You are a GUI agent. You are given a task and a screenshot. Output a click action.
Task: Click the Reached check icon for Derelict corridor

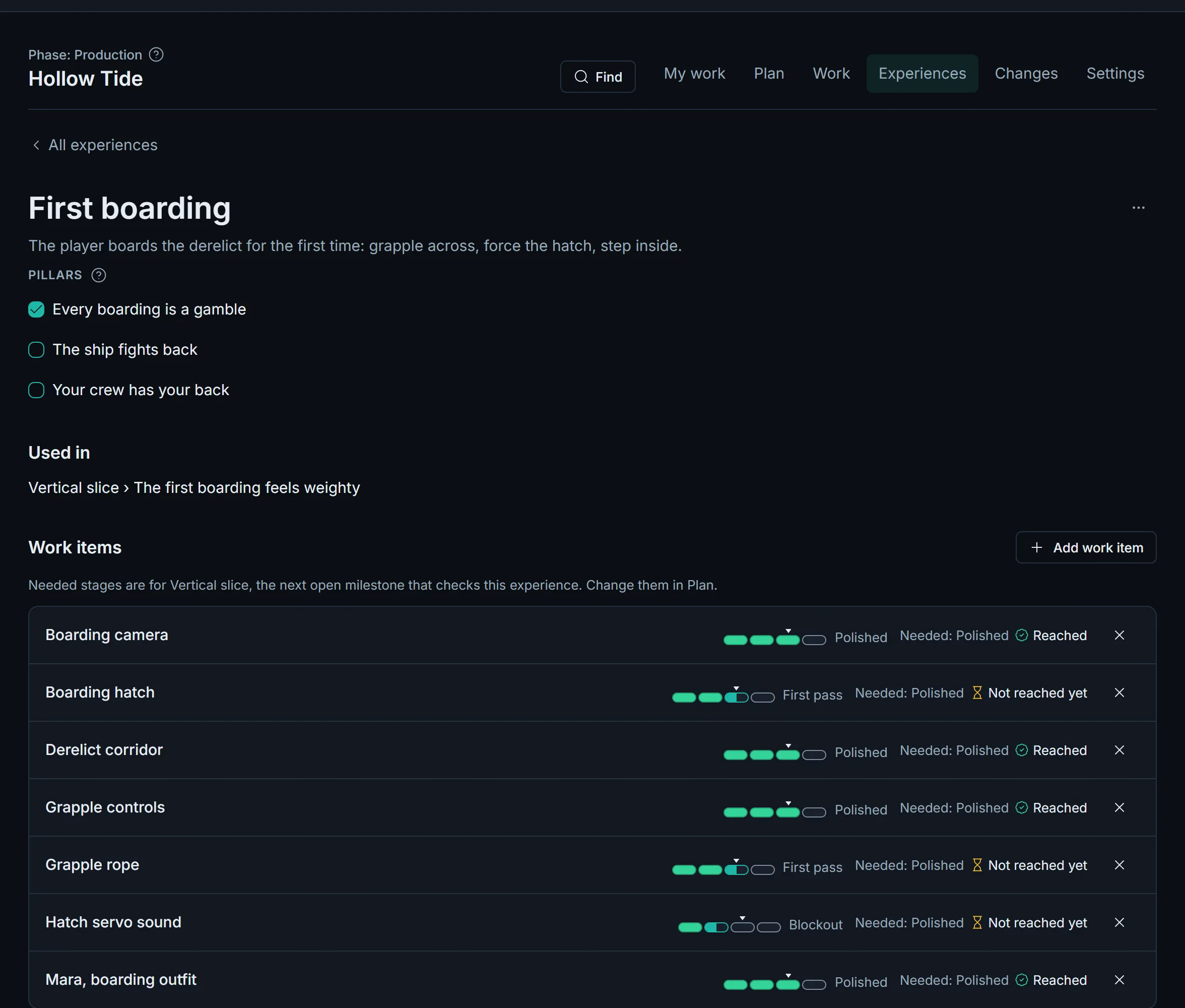1022,750
